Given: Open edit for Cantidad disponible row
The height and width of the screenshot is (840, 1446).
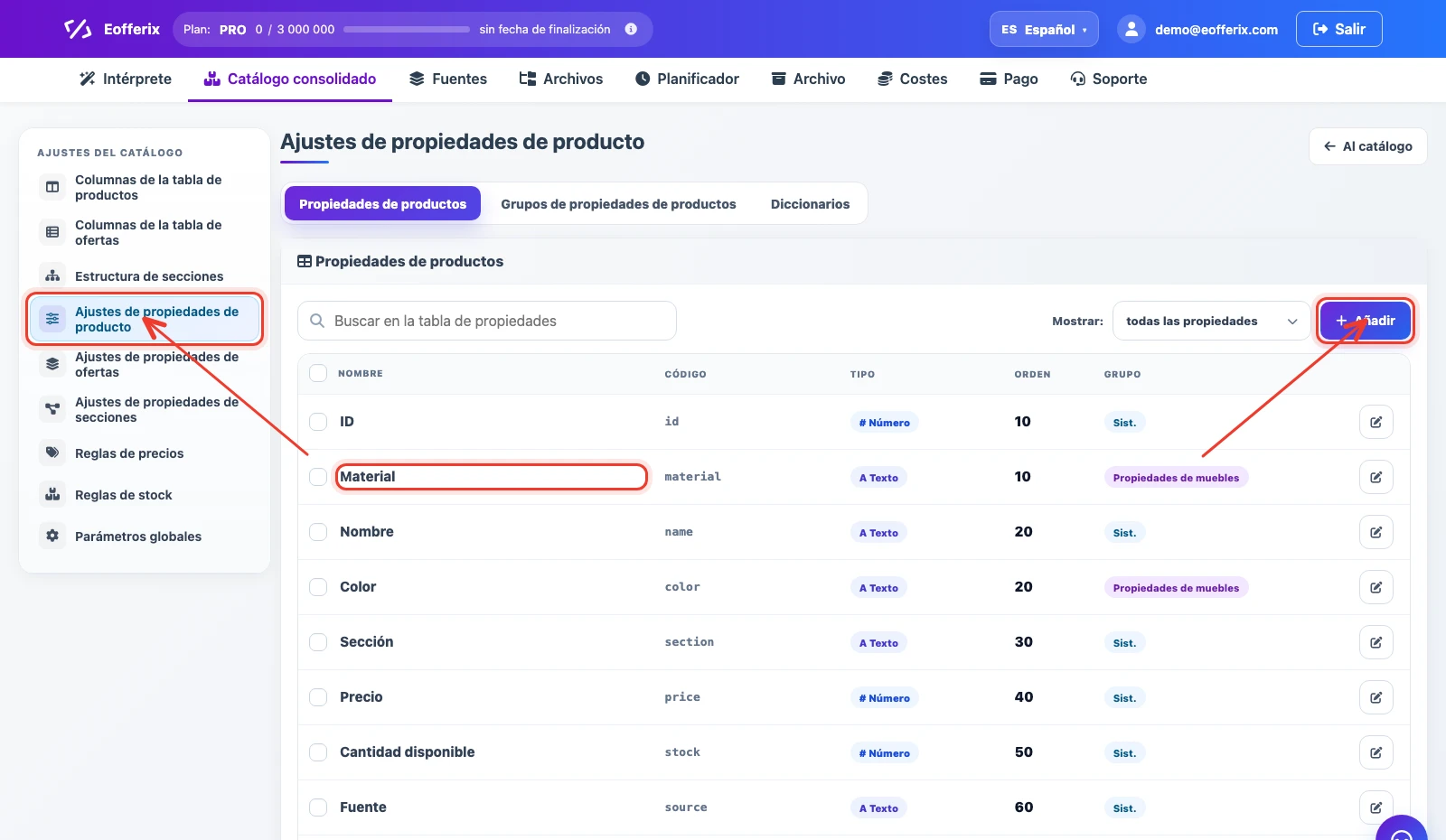Looking at the screenshot, I should tap(1376, 752).
